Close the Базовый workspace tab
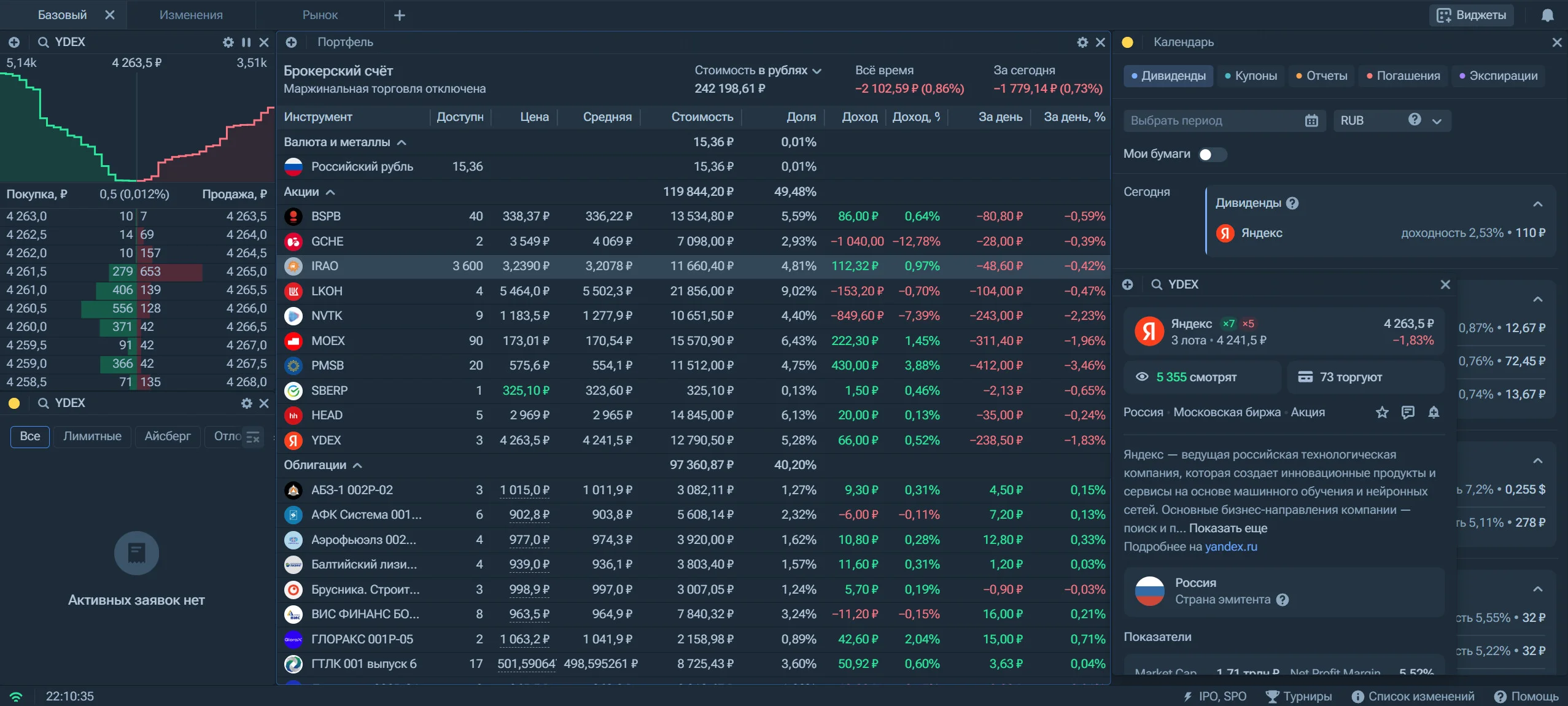The image size is (1568, 706). tap(110, 15)
